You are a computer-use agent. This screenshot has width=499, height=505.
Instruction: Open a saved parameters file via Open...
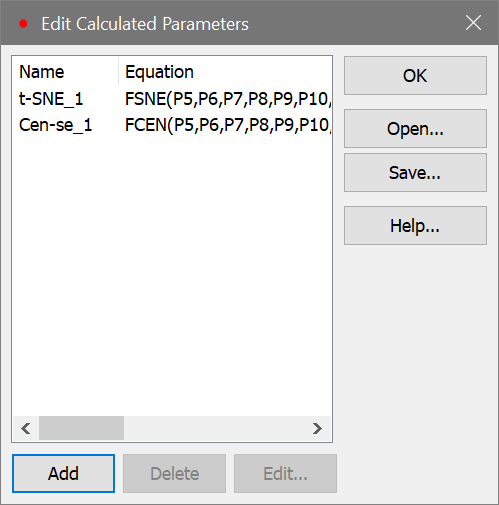point(415,129)
